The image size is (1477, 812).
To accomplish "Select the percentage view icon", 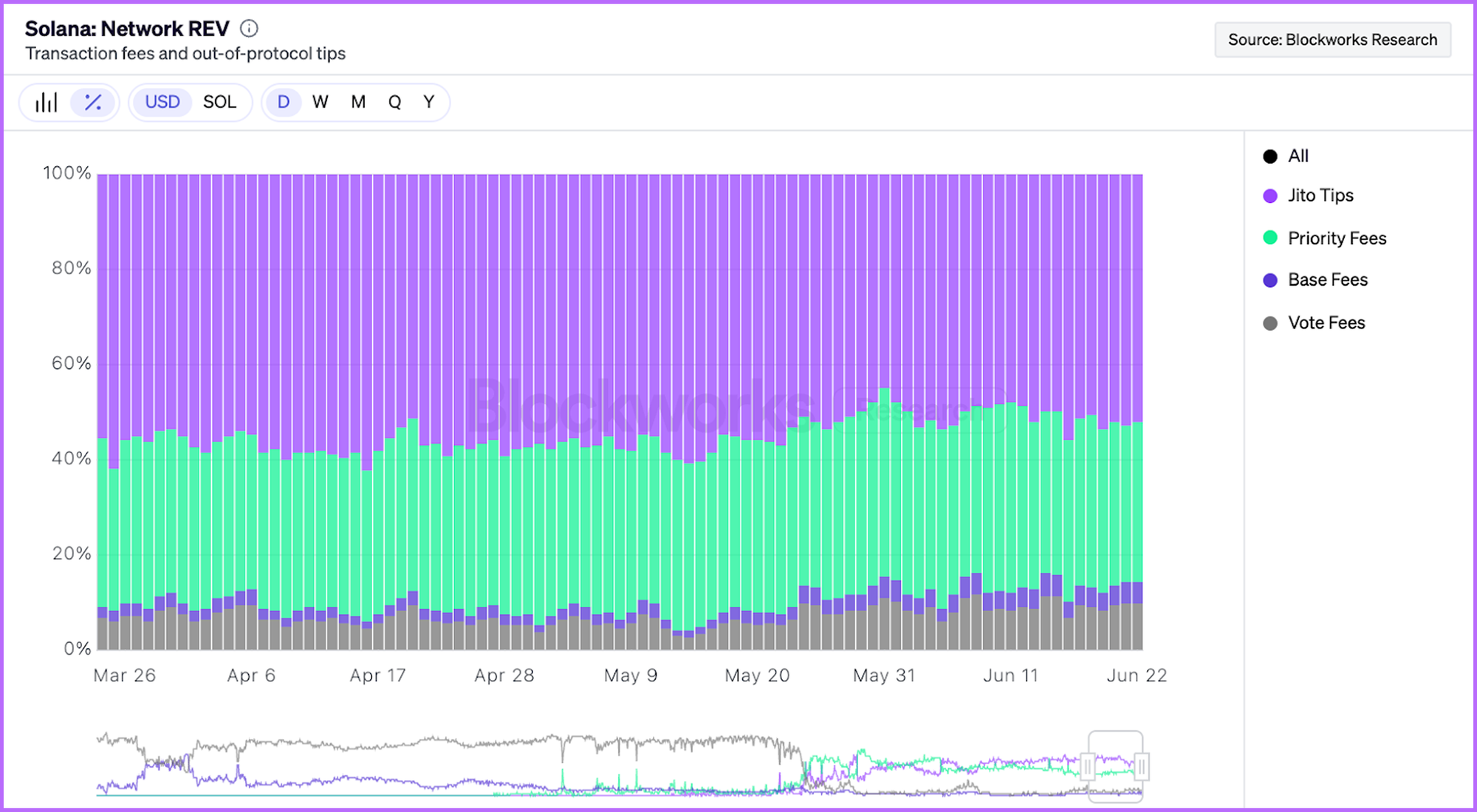I will click(x=93, y=102).
